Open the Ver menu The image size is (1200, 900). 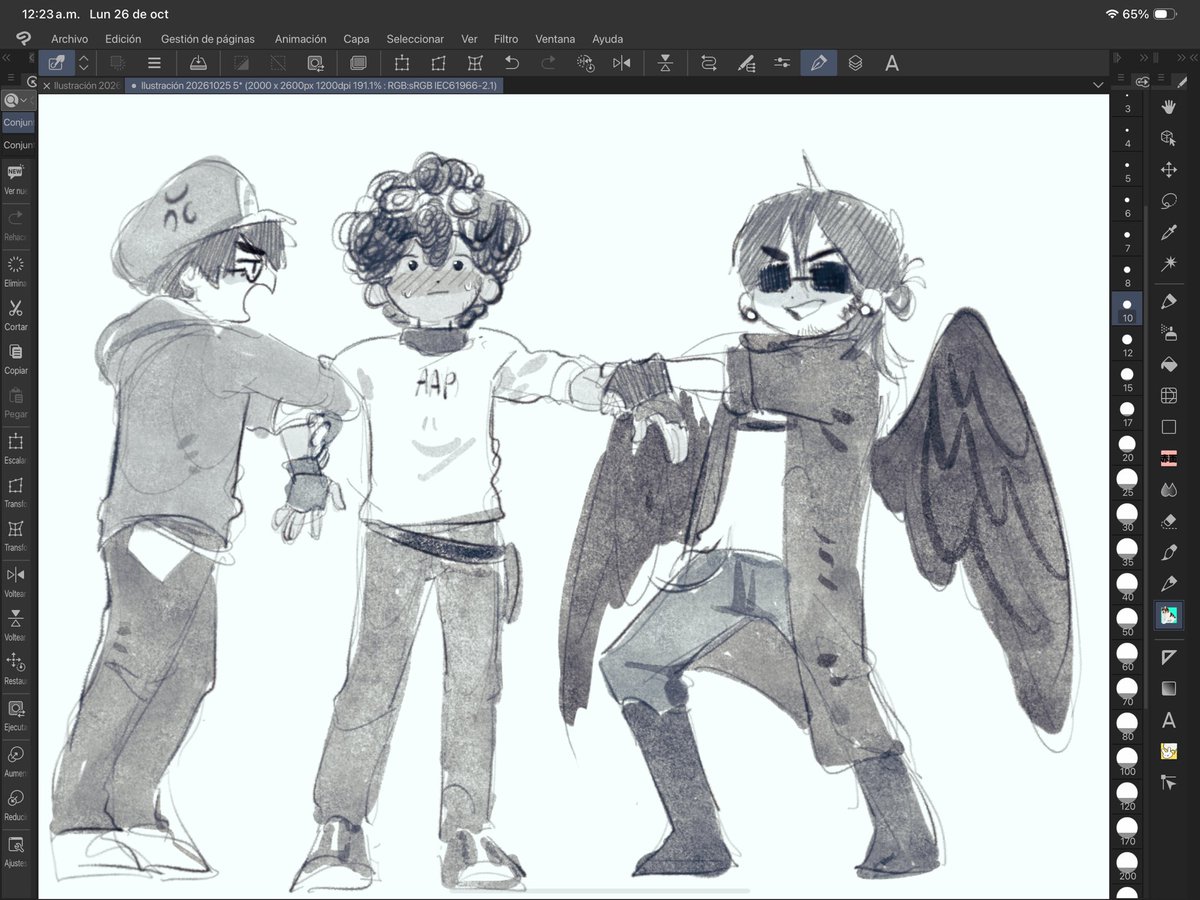click(x=469, y=39)
